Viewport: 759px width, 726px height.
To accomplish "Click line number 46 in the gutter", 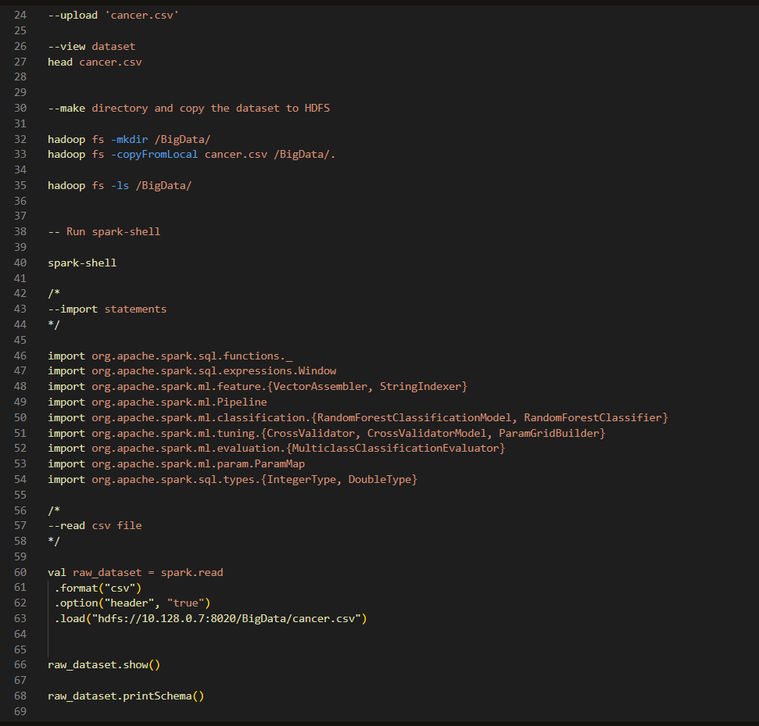I will (21, 356).
